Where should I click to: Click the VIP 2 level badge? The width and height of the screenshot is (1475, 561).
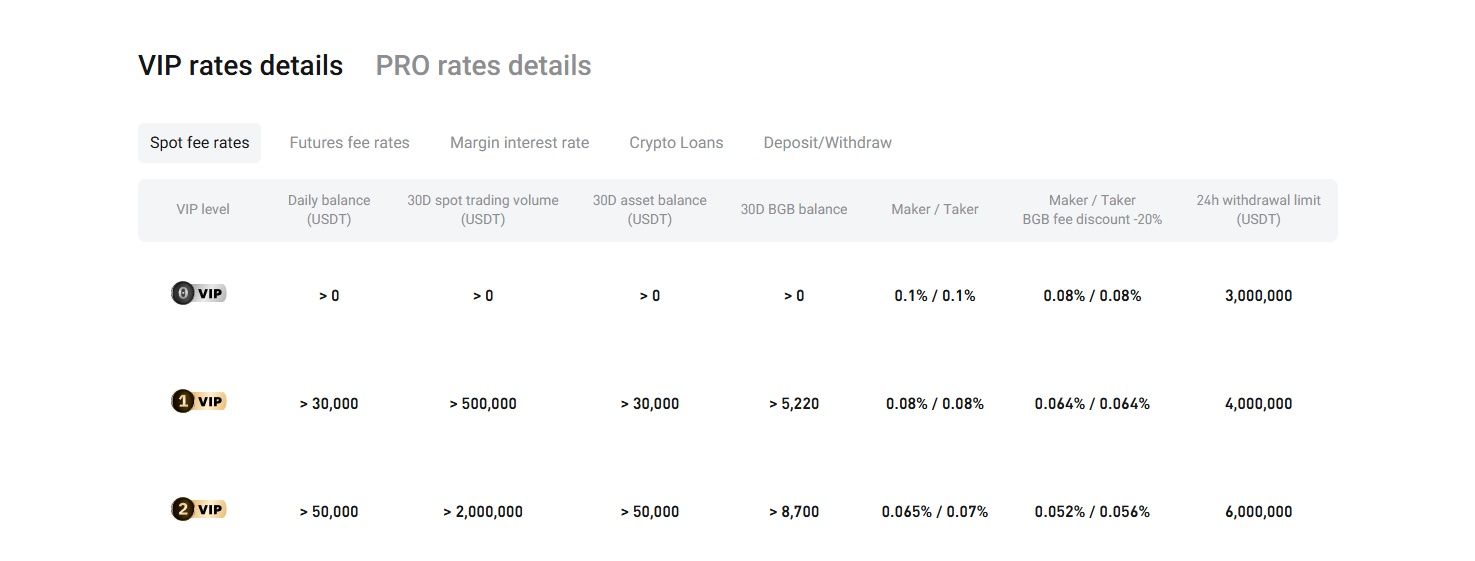[199, 510]
